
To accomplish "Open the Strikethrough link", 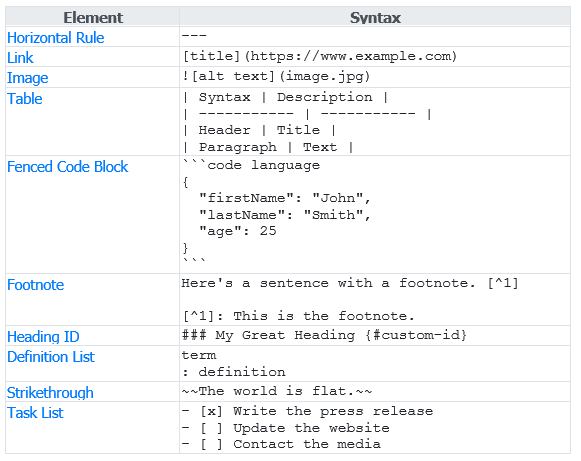I will tap(50, 393).
